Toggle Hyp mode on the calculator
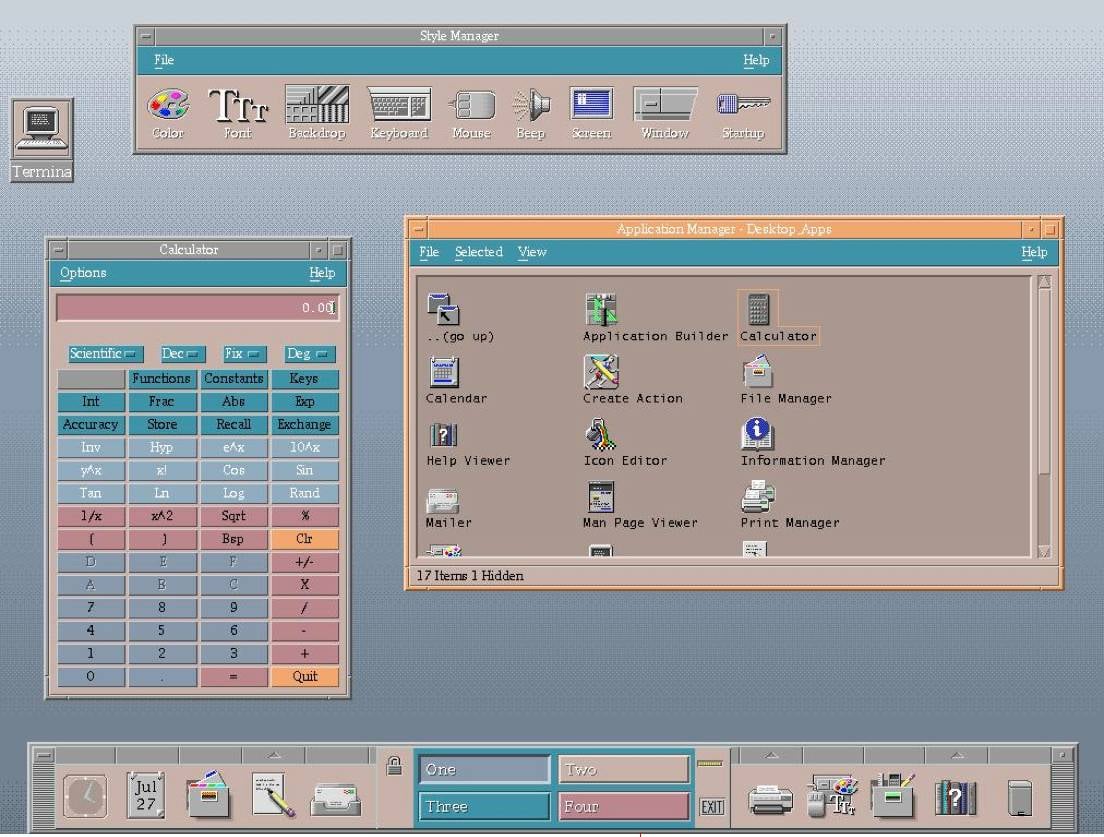 (x=162, y=447)
